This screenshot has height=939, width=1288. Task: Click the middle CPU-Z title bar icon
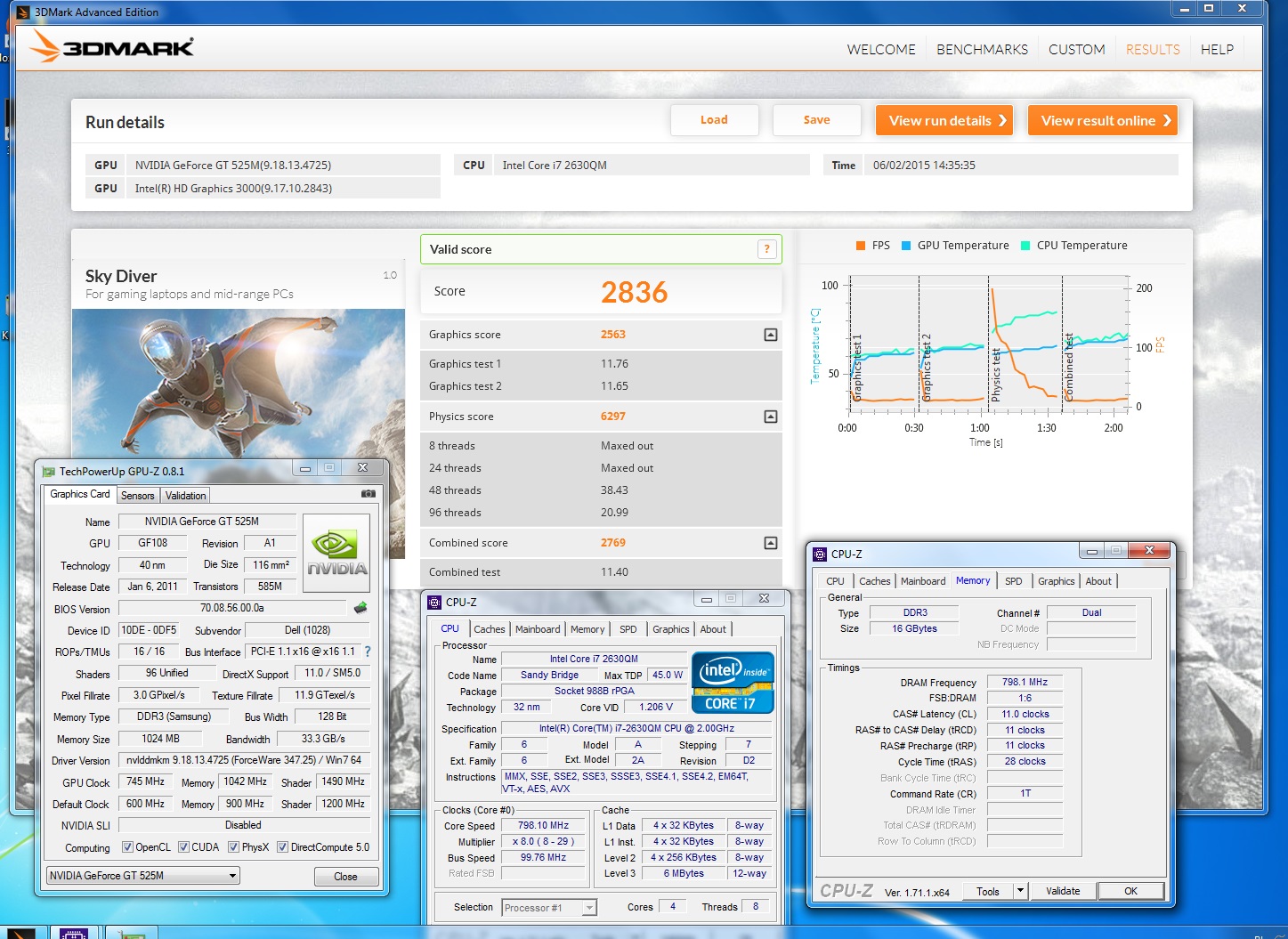(x=434, y=603)
